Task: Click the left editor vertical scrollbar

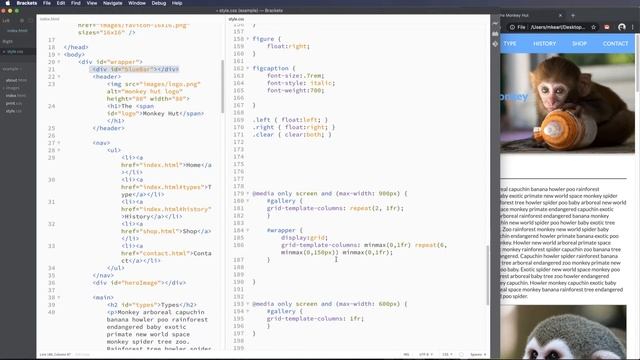Action: (x=222, y=87)
